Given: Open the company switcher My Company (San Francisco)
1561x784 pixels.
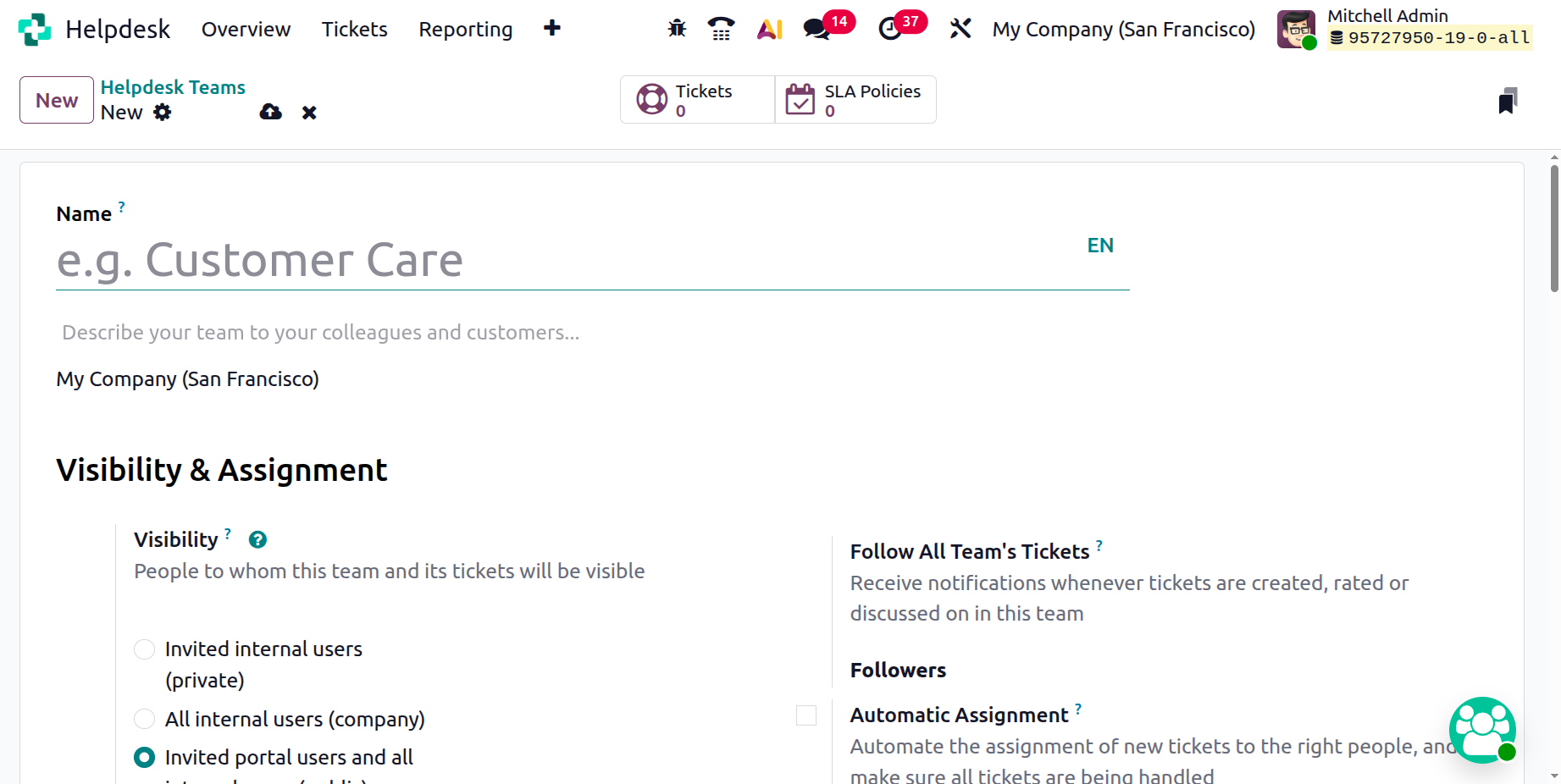Looking at the screenshot, I should click(x=1123, y=30).
